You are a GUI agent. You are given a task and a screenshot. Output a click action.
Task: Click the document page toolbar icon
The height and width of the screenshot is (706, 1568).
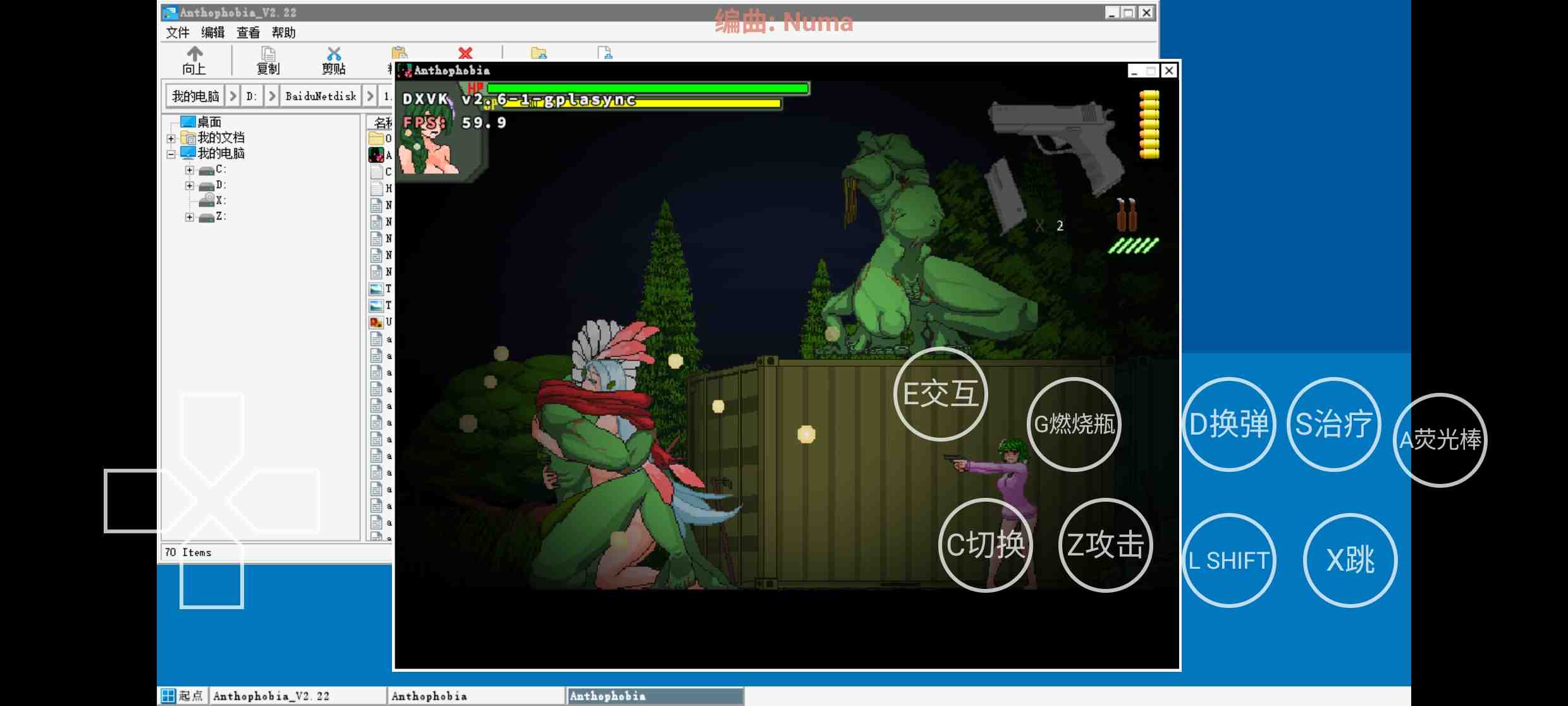click(605, 53)
